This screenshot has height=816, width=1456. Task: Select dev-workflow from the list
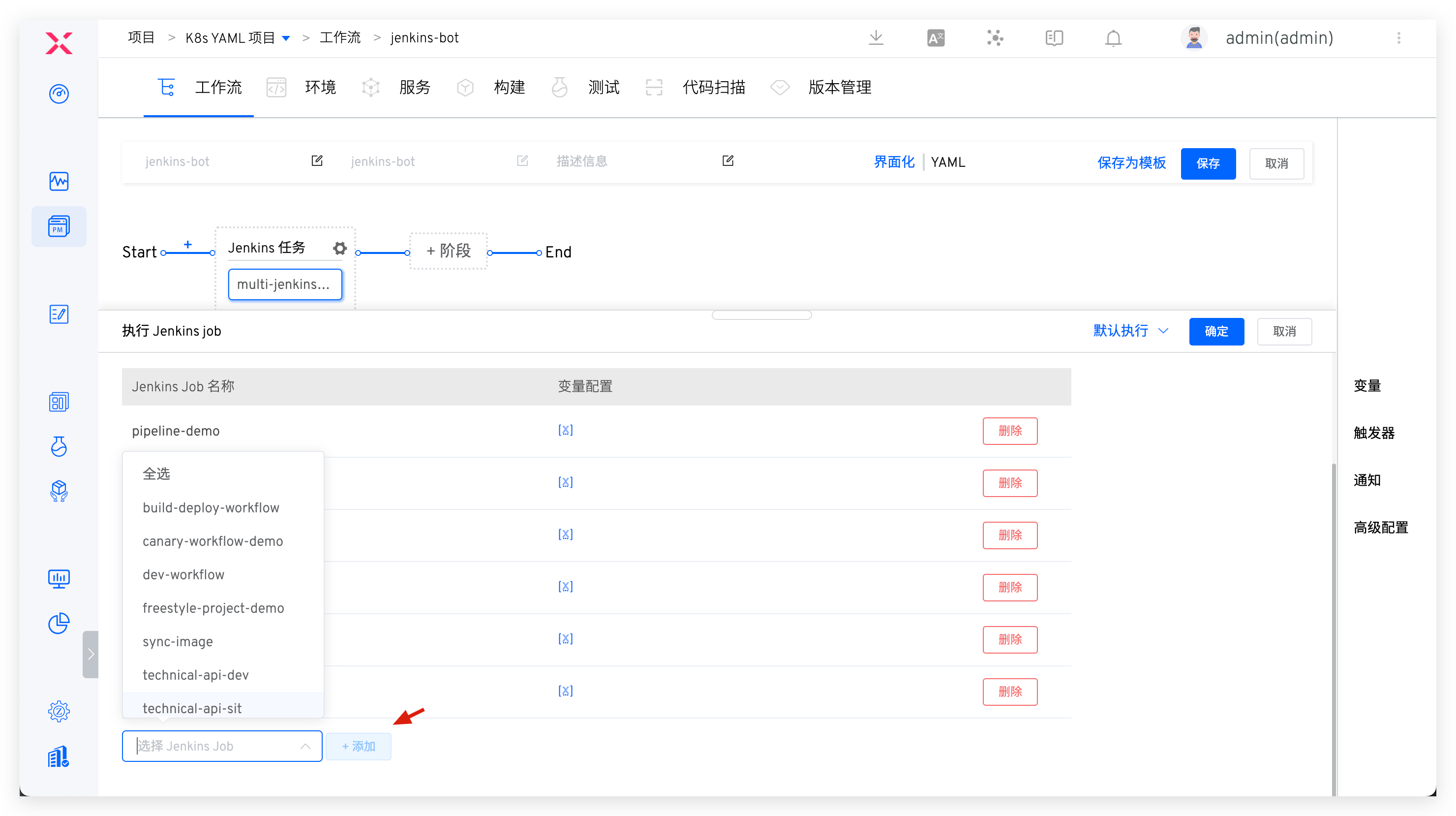[x=223, y=574]
